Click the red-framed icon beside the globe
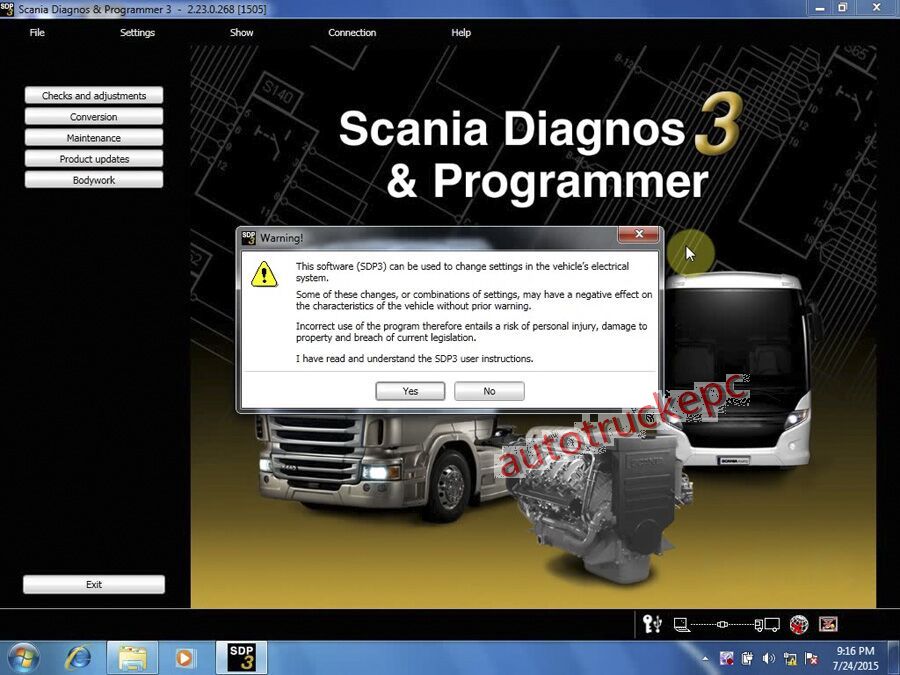The image size is (900, 675). click(x=828, y=624)
